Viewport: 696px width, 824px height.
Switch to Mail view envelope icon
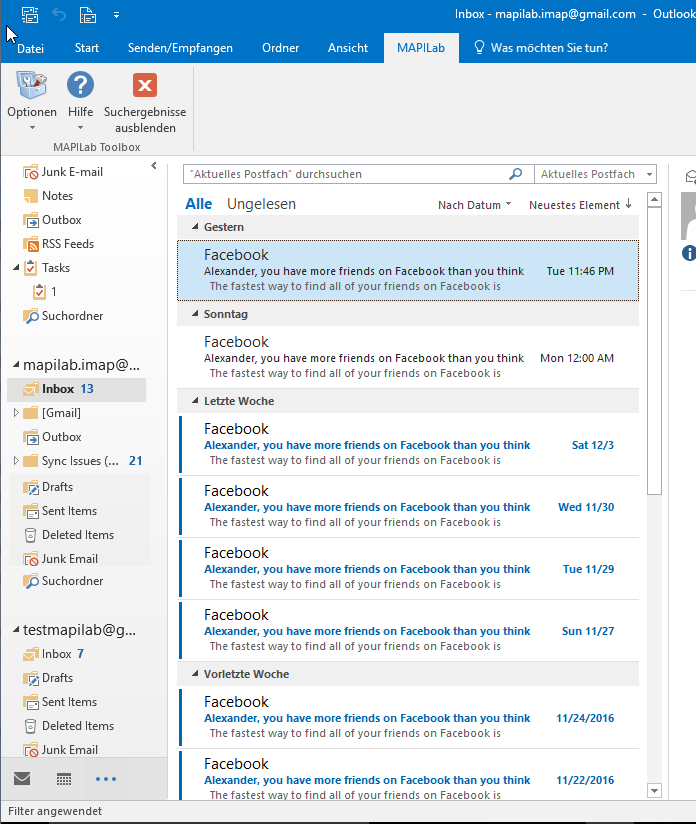coord(22,779)
